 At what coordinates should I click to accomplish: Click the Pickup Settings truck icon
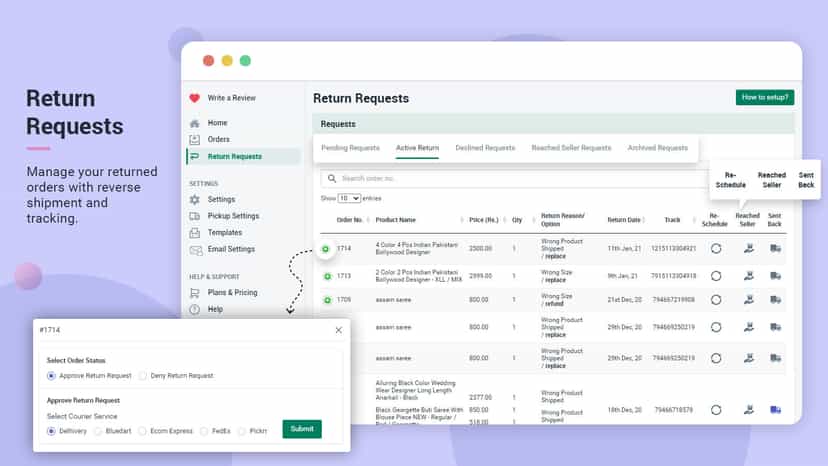(194, 216)
